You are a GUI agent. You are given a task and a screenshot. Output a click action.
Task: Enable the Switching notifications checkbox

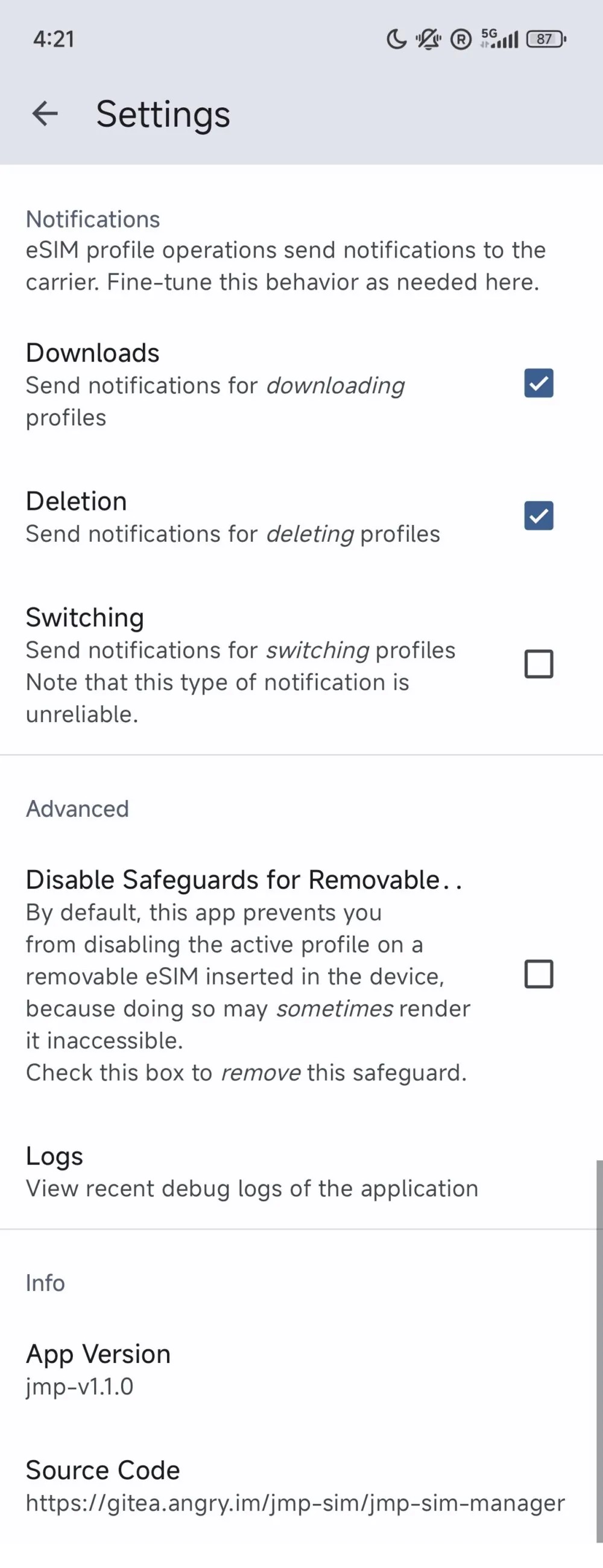point(538,664)
